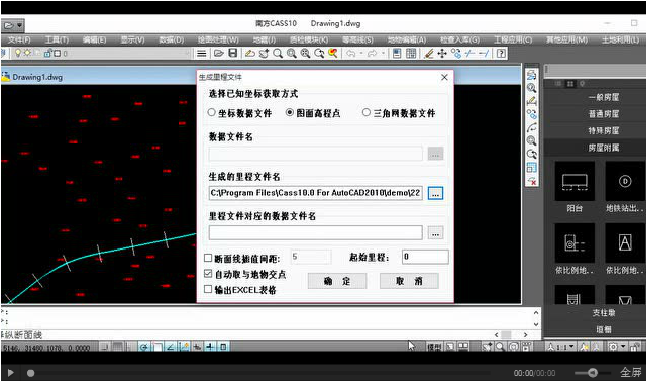The width and height of the screenshot is (646, 381).
Task: Browse for the 生成的里程文件名 path
Action: point(435,193)
